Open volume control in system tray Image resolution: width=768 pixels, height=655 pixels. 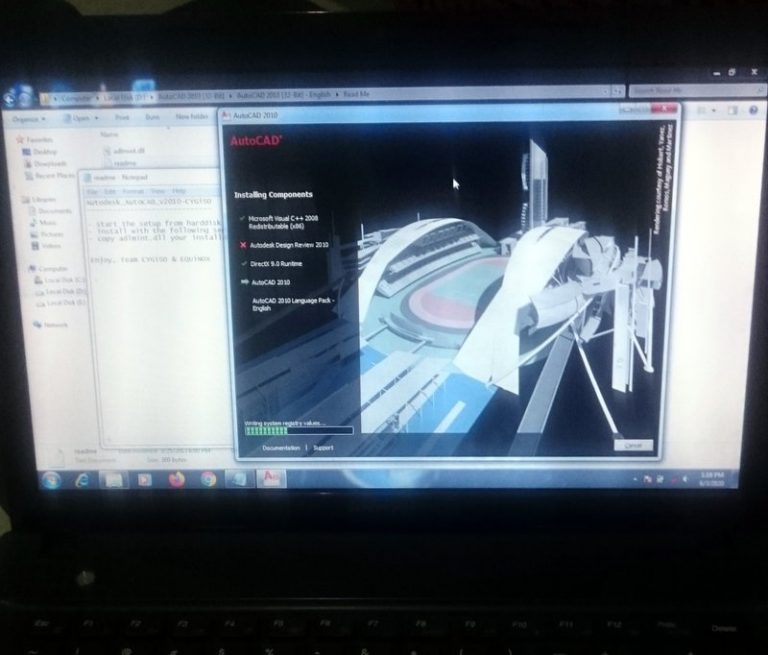pos(685,479)
